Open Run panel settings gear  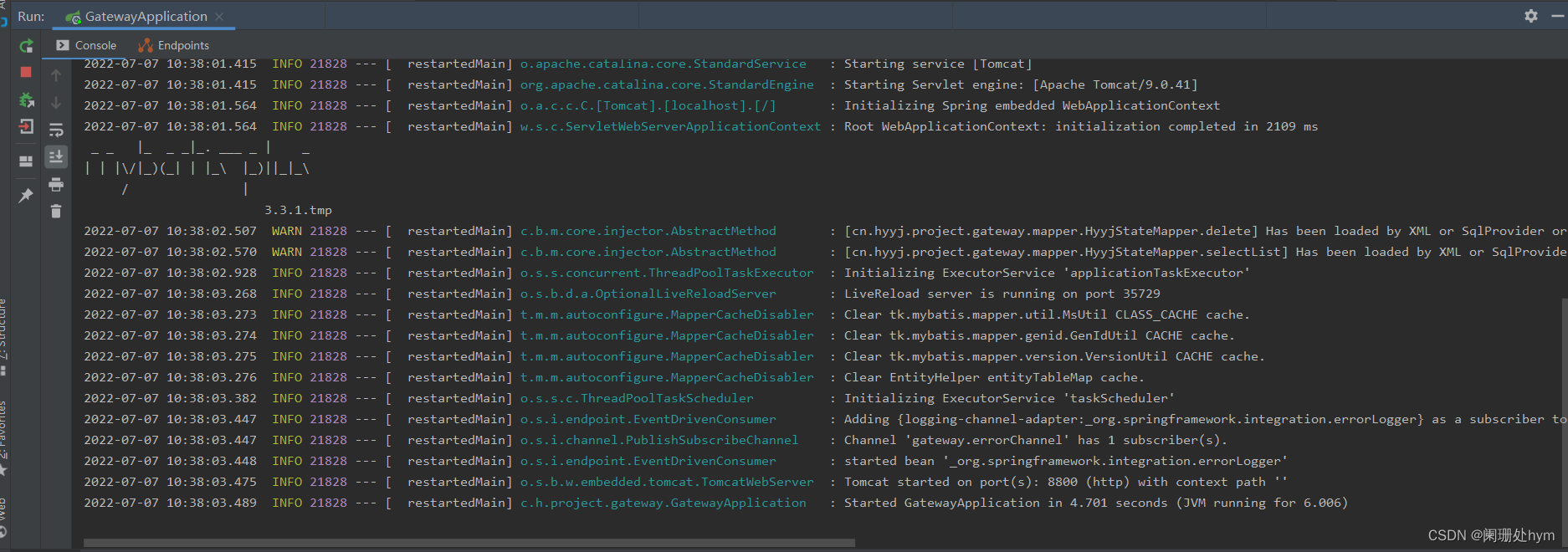(x=1531, y=16)
